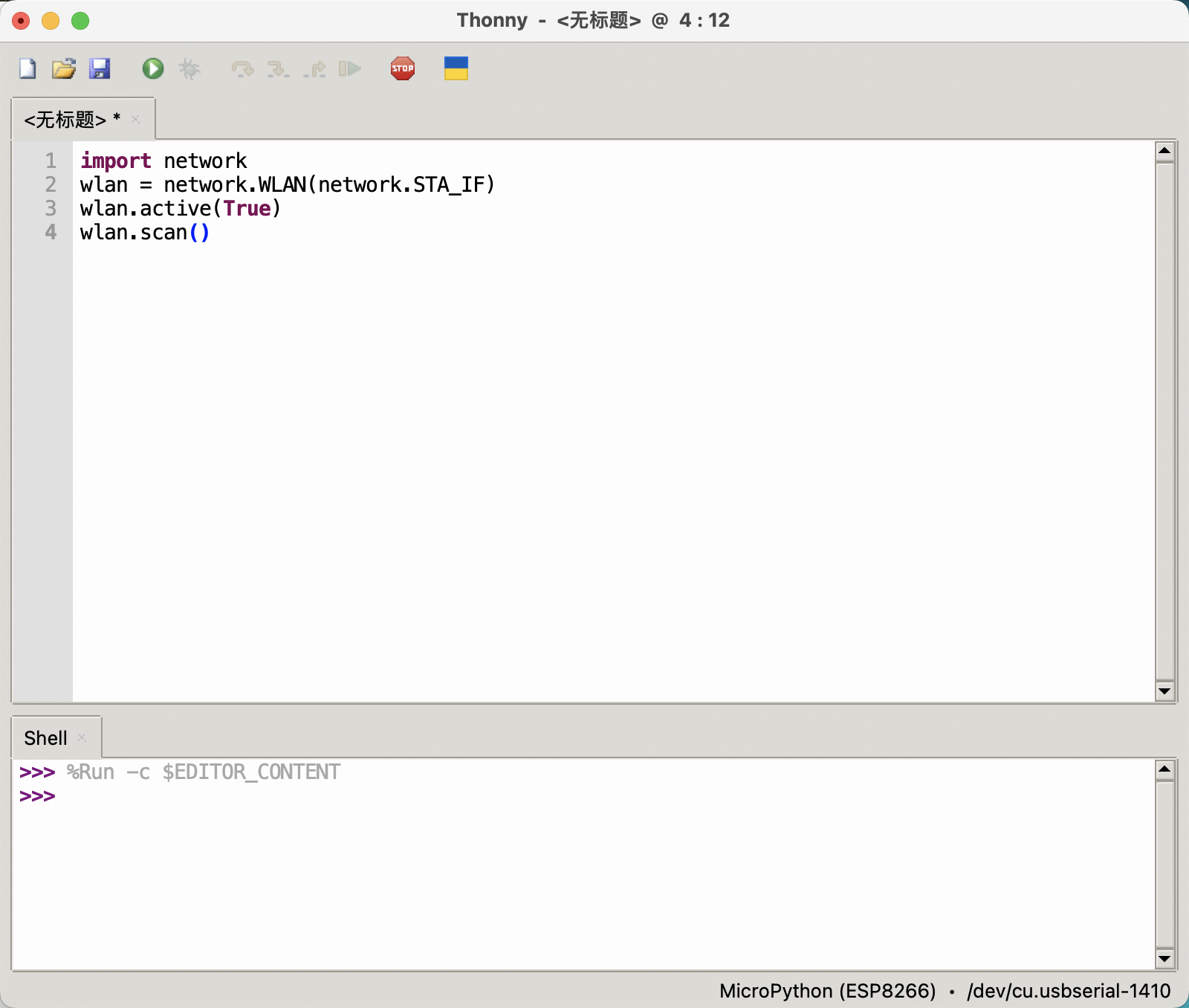This screenshot has width=1189, height=1008.
Task: Create a new file
Action: (26, 68)
